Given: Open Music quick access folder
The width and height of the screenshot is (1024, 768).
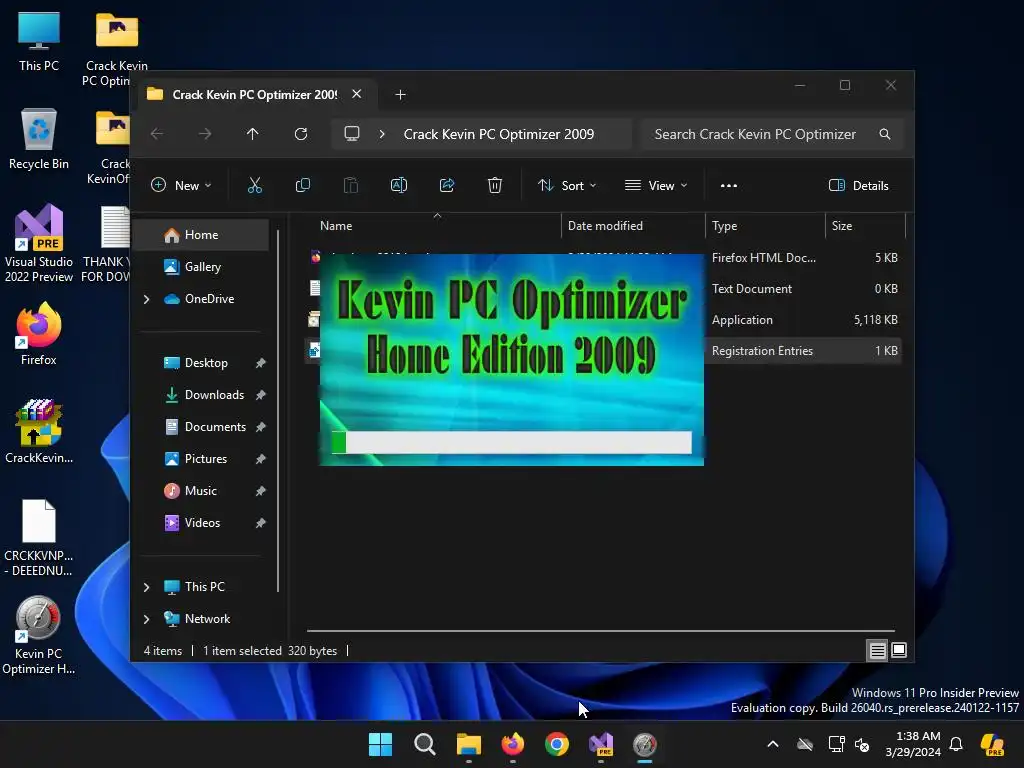Looking at the screenshot, I should (x=202, y=491).
